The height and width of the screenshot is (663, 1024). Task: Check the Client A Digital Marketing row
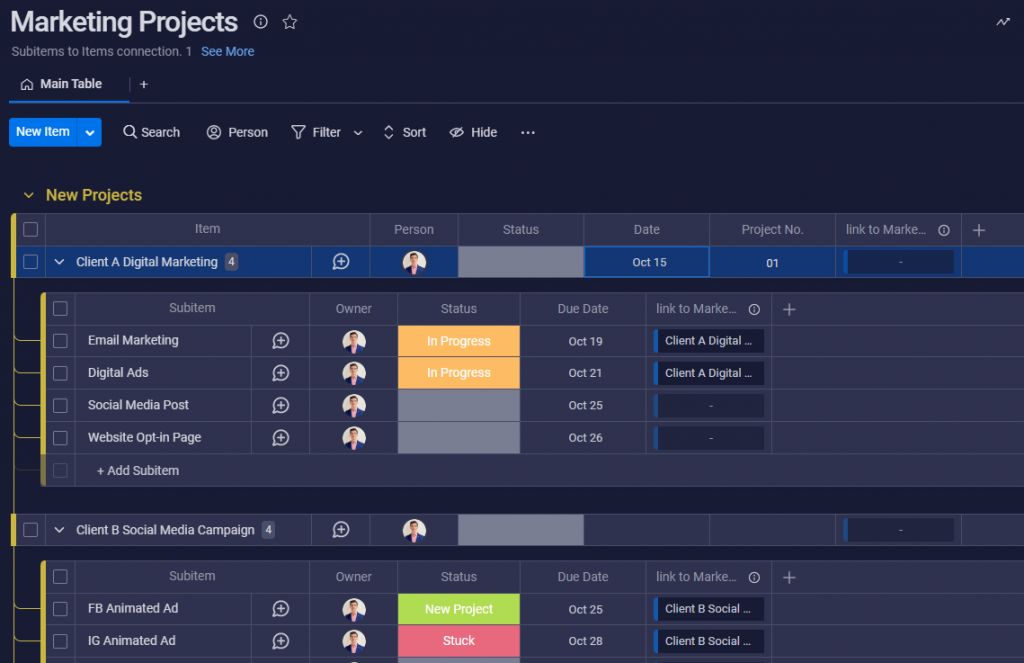(31, 262)
